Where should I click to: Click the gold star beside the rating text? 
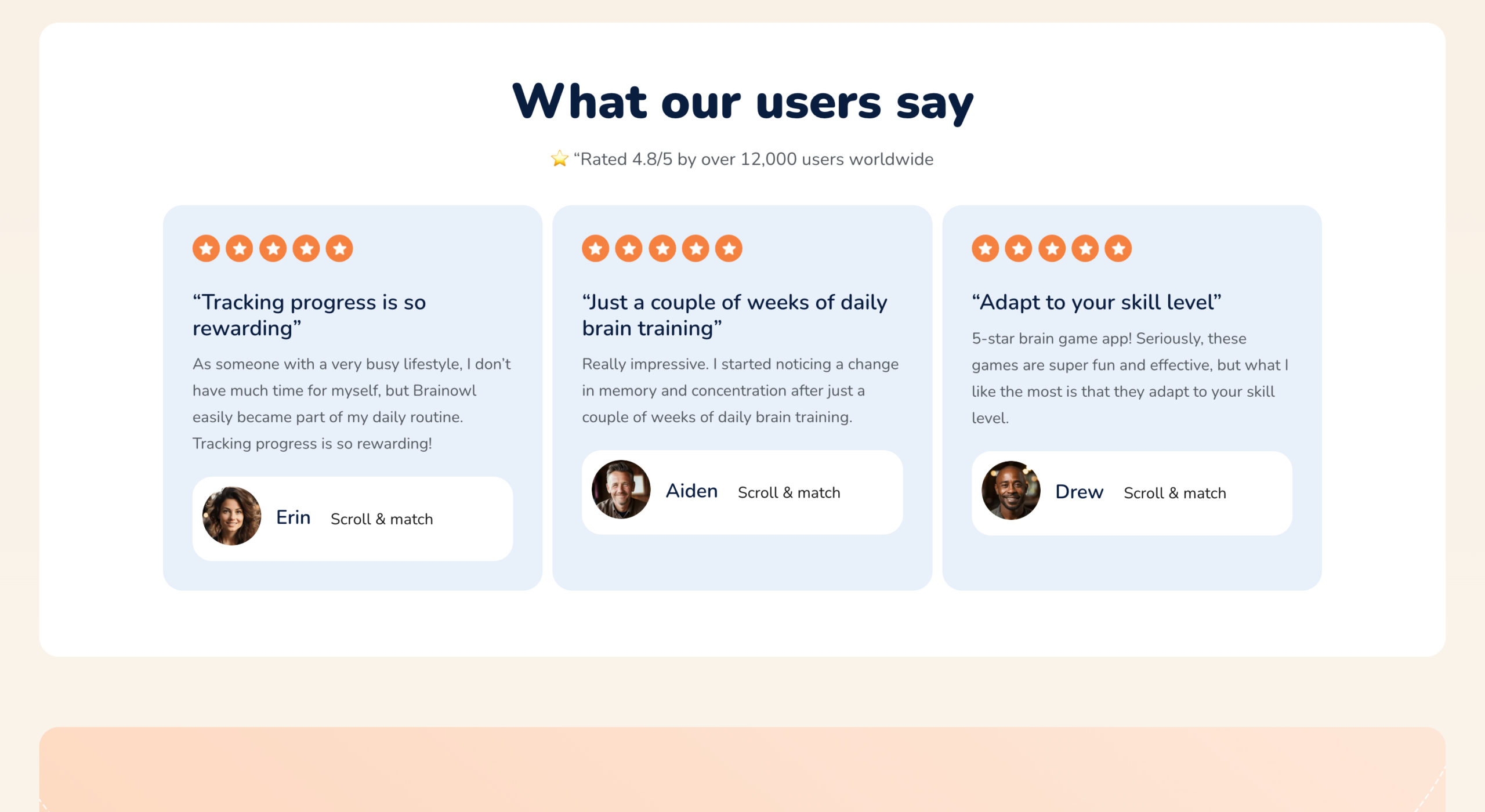pos(560,159)
